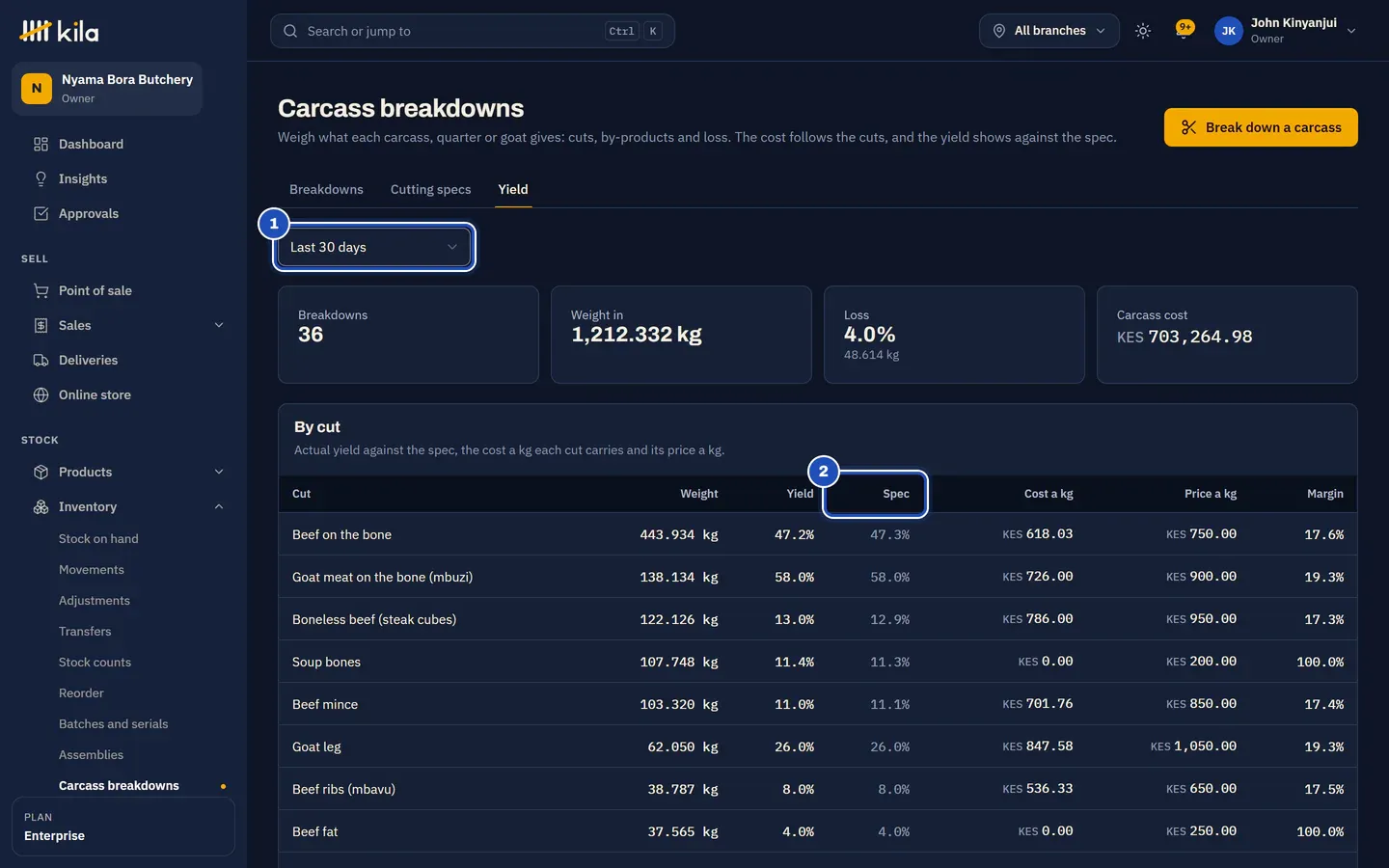Screen dimensions: 1389x868
Task: Open Transfers in the sidebar
Action: point(85,632)
